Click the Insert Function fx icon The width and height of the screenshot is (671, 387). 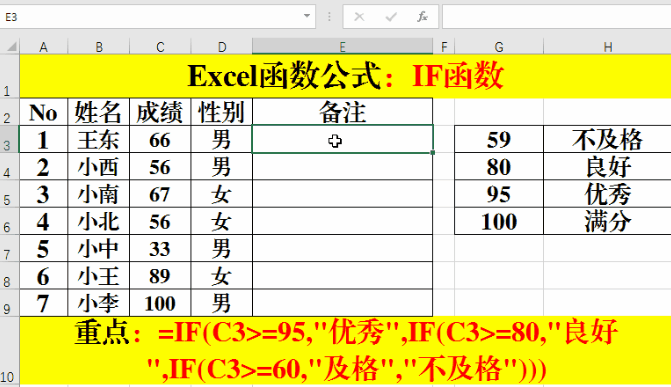[x=422, y=17]
